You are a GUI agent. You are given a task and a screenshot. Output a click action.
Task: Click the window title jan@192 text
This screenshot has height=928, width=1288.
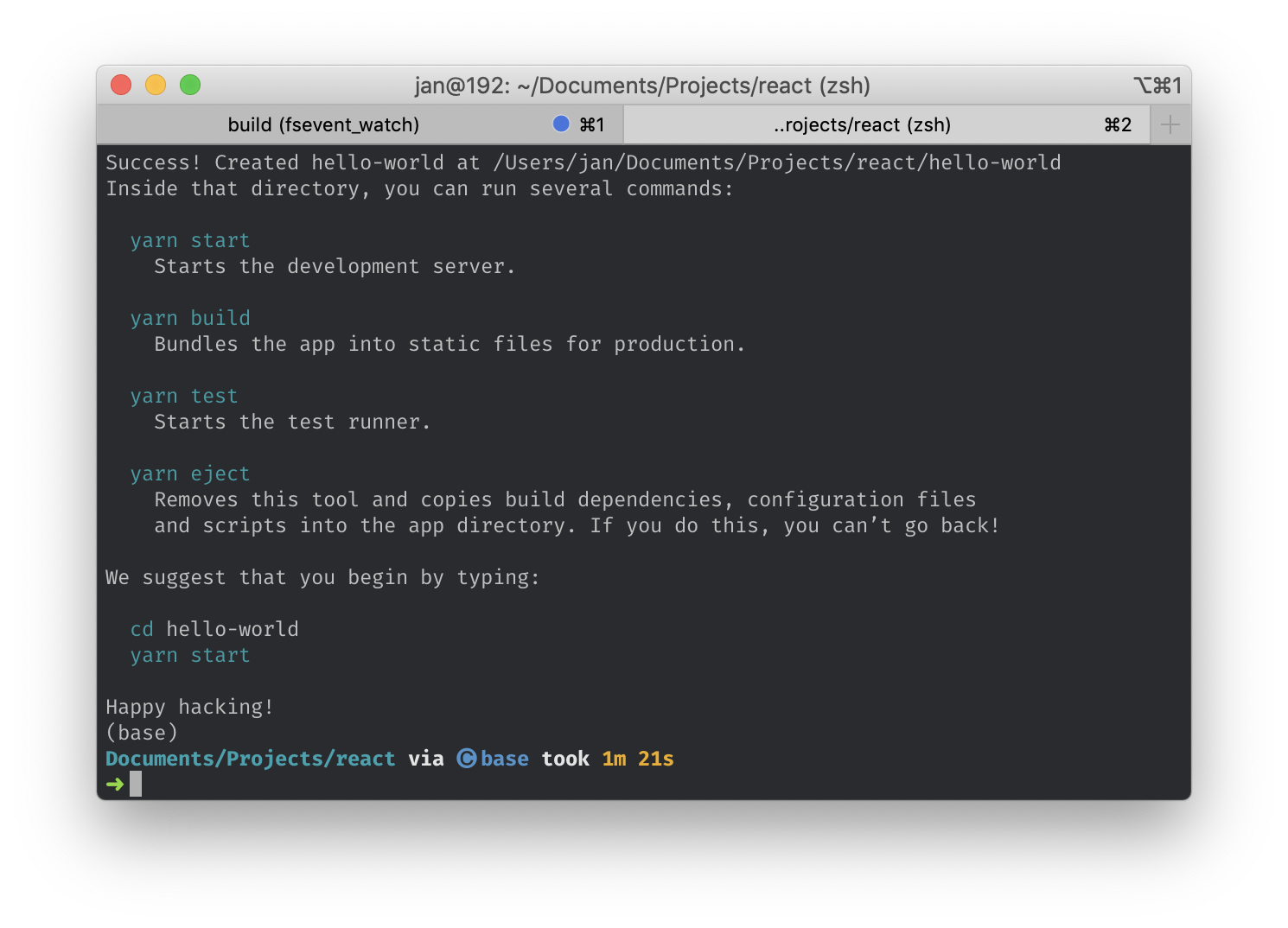642,86
